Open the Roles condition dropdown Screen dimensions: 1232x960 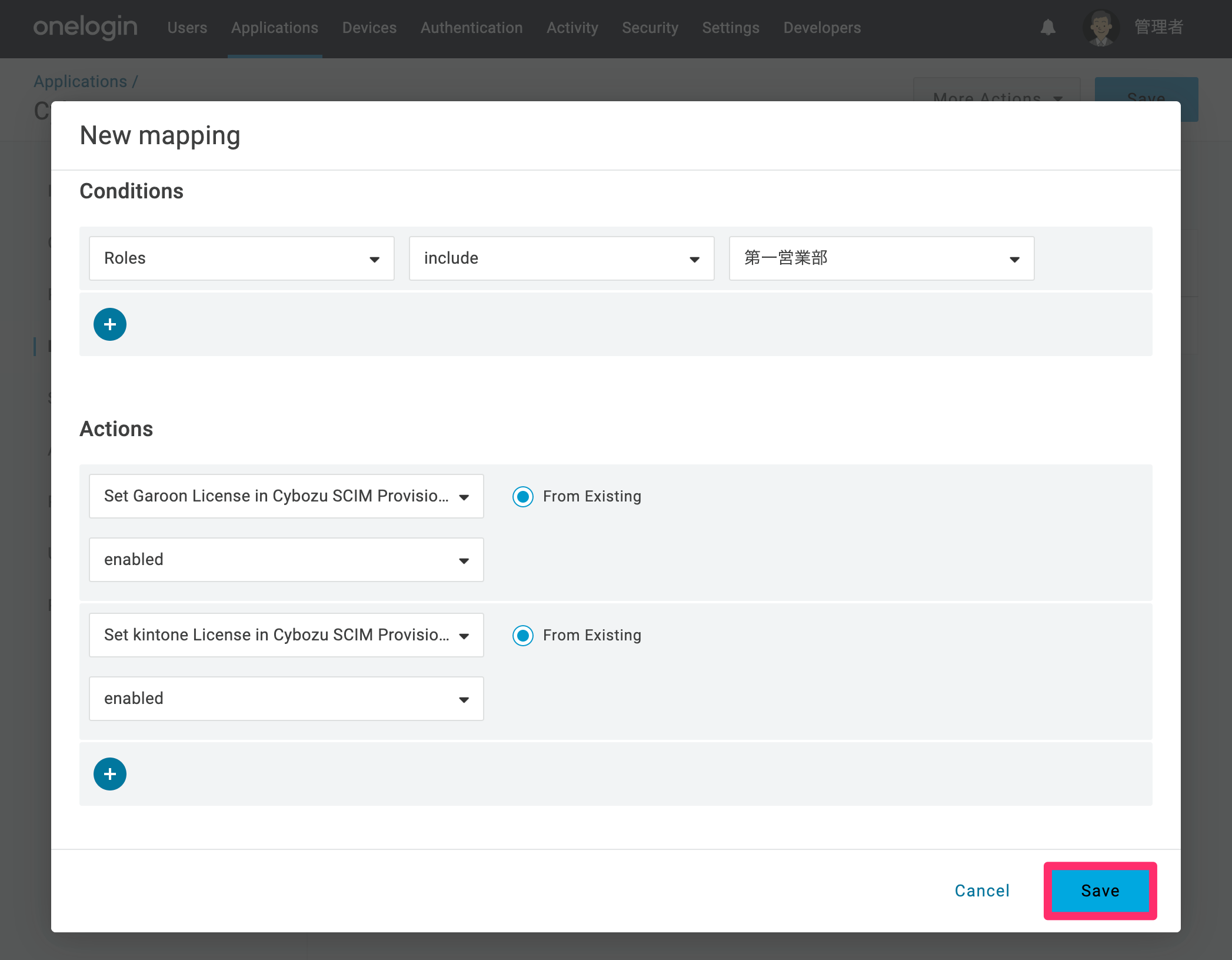pos(242,258)
